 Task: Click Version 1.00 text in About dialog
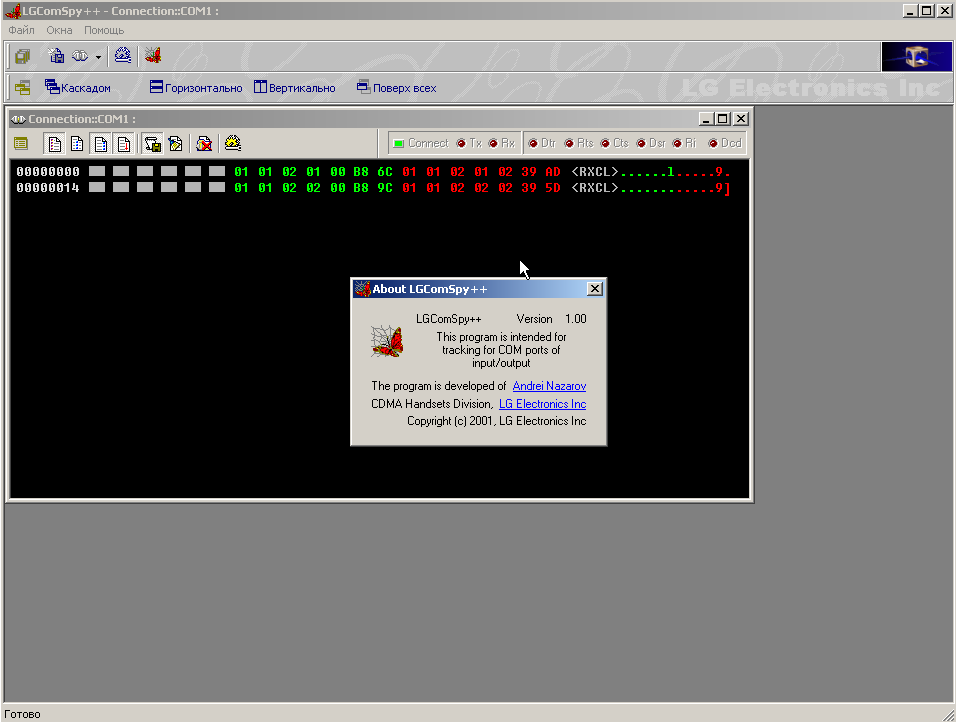coord(551,319)
